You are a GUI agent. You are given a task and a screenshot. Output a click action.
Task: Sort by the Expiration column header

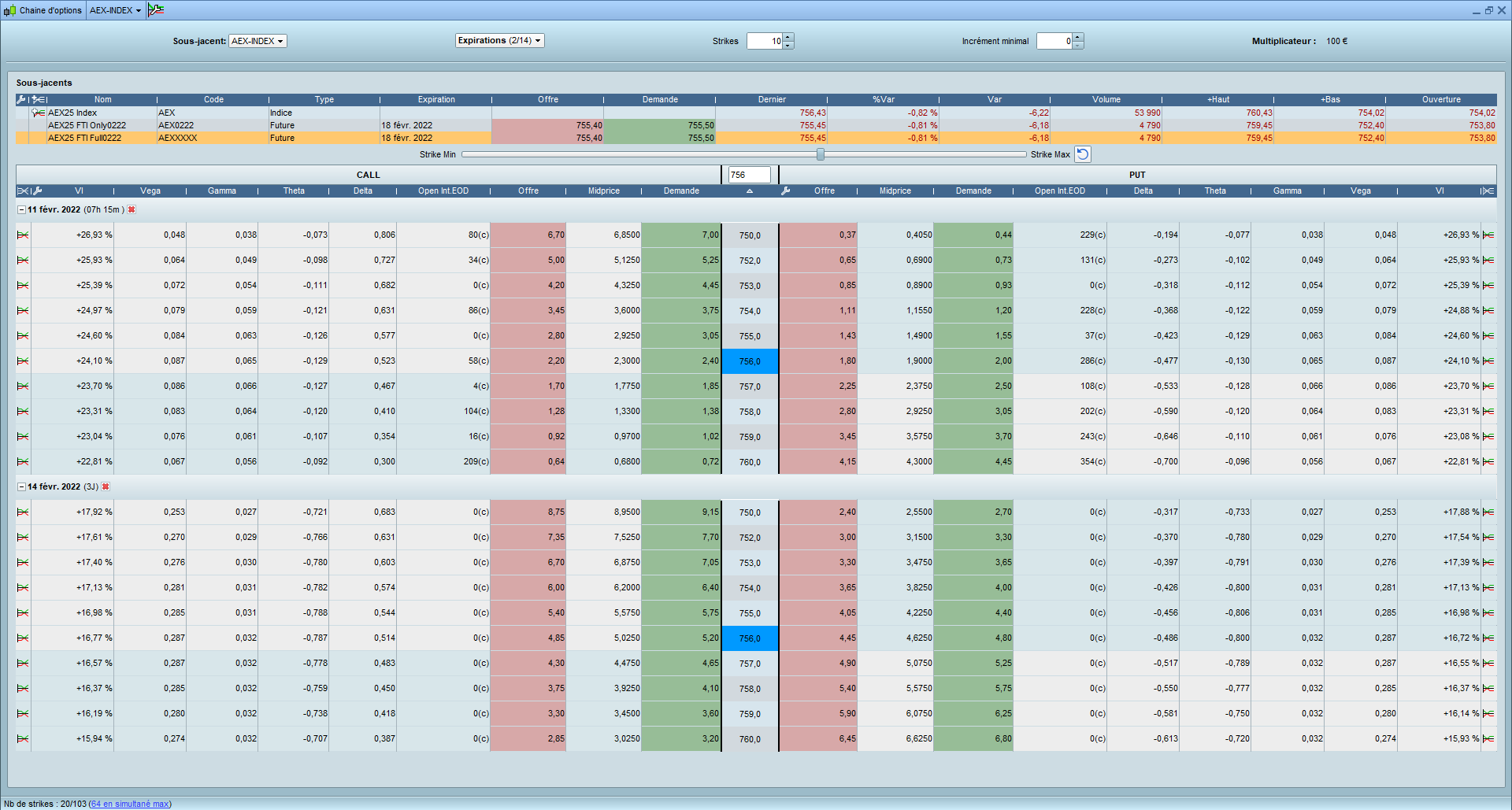coord(436,100)
